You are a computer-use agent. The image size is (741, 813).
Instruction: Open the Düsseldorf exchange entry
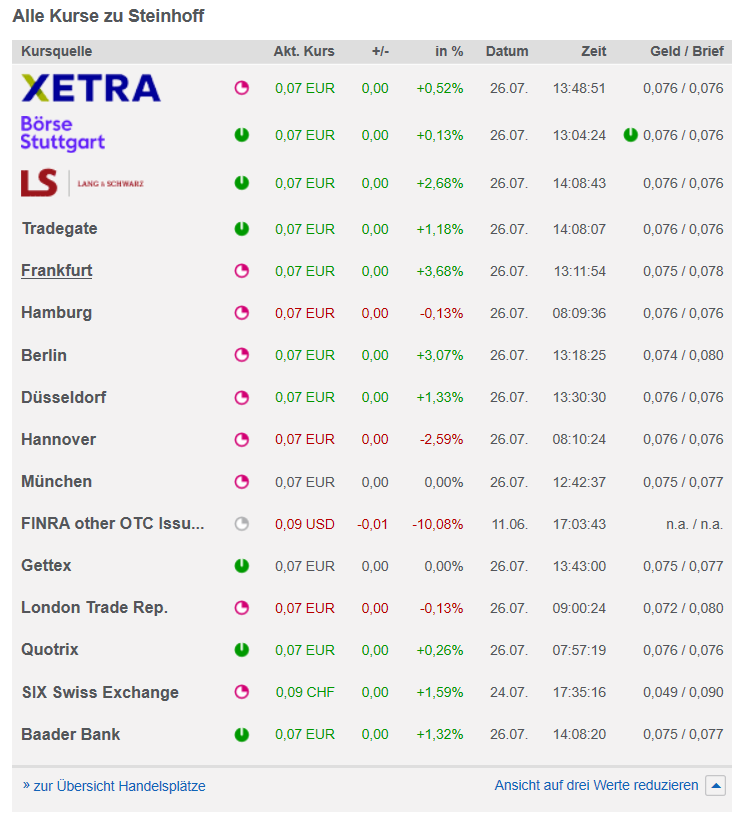[63, 397]
